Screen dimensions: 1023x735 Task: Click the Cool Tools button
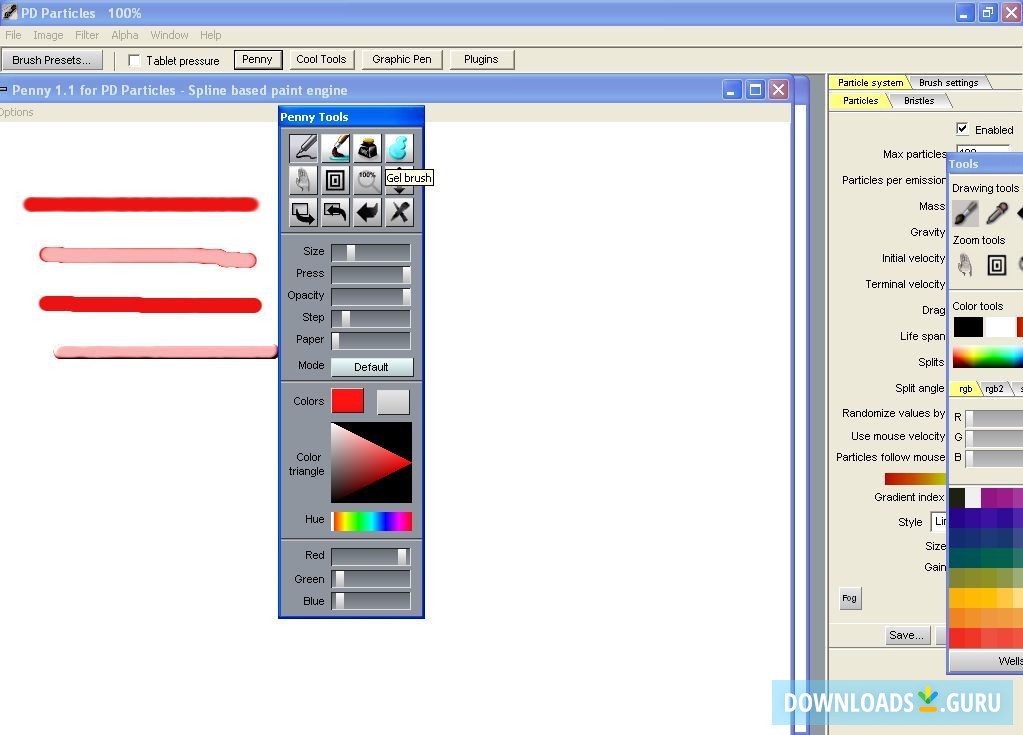point(321,59)
